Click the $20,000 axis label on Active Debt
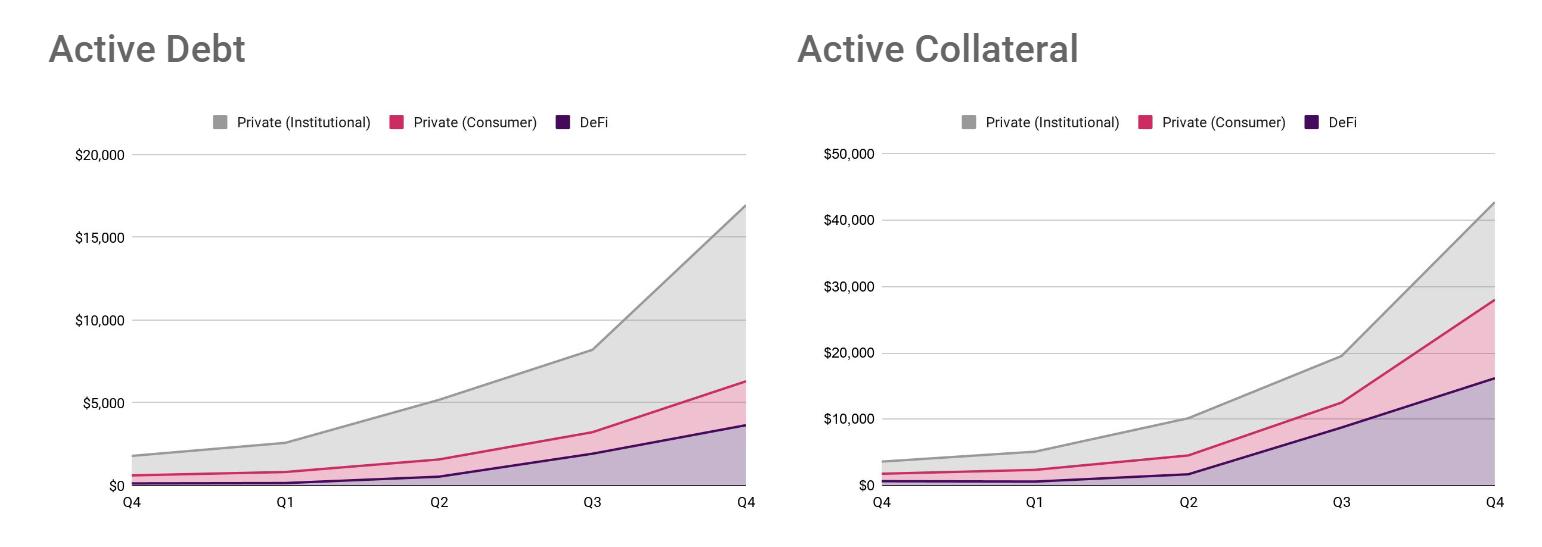1542x547 pixels. (x=100, y=155)
